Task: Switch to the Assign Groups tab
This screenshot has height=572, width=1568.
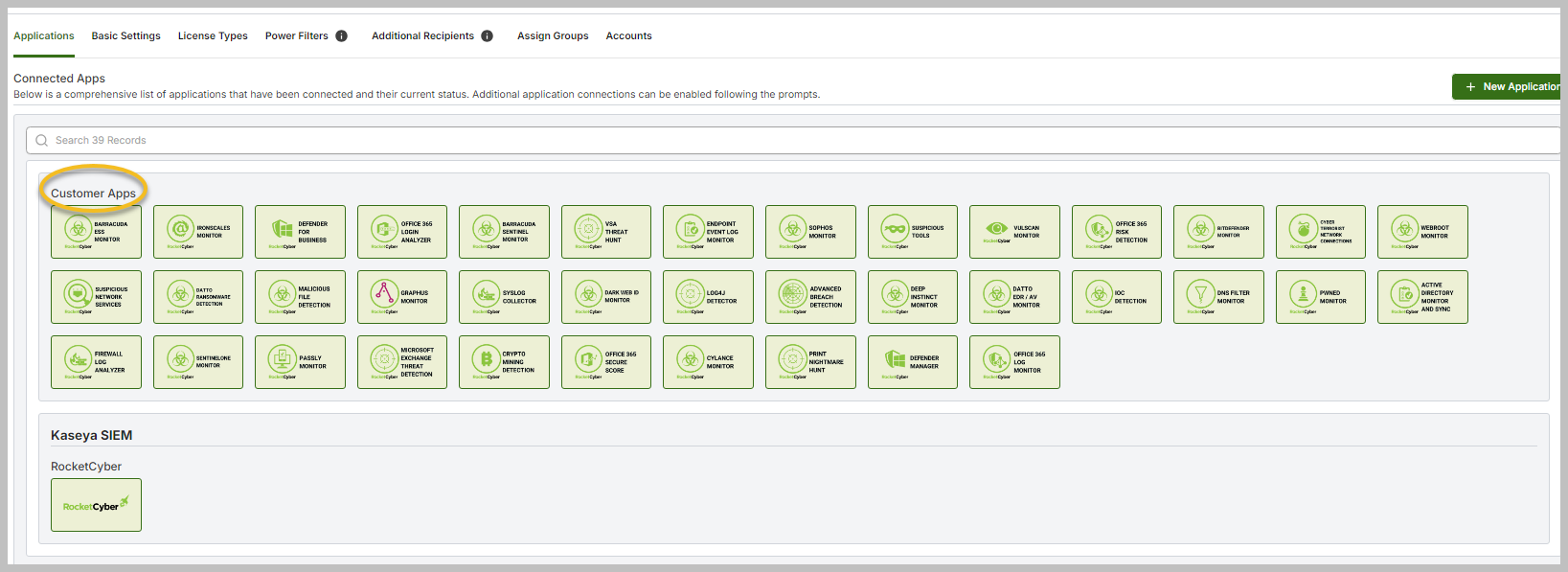Action: tap(553, 36)
